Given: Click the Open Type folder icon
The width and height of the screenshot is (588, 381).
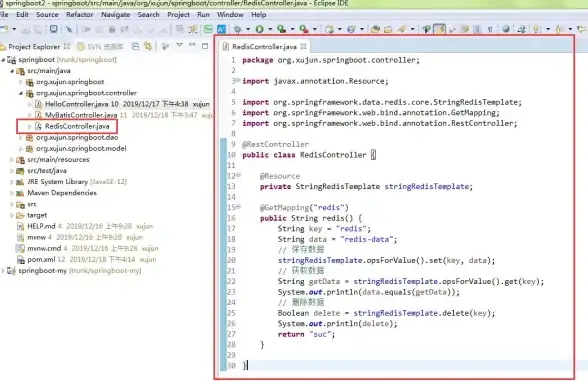Looking at the screenshot, I should (x=375, y=29).
